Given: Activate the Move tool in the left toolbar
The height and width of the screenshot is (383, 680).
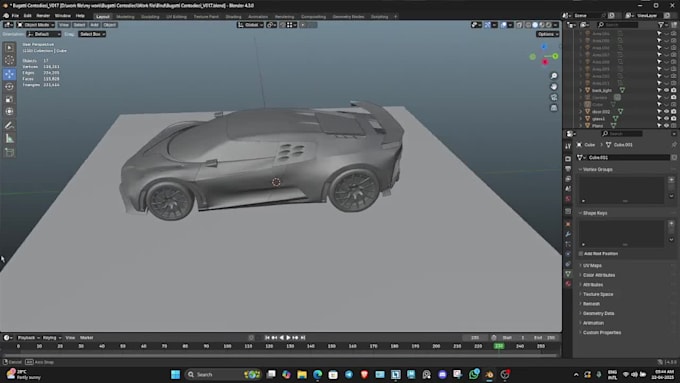Looking at the screenshot, I should click(9, 74).
